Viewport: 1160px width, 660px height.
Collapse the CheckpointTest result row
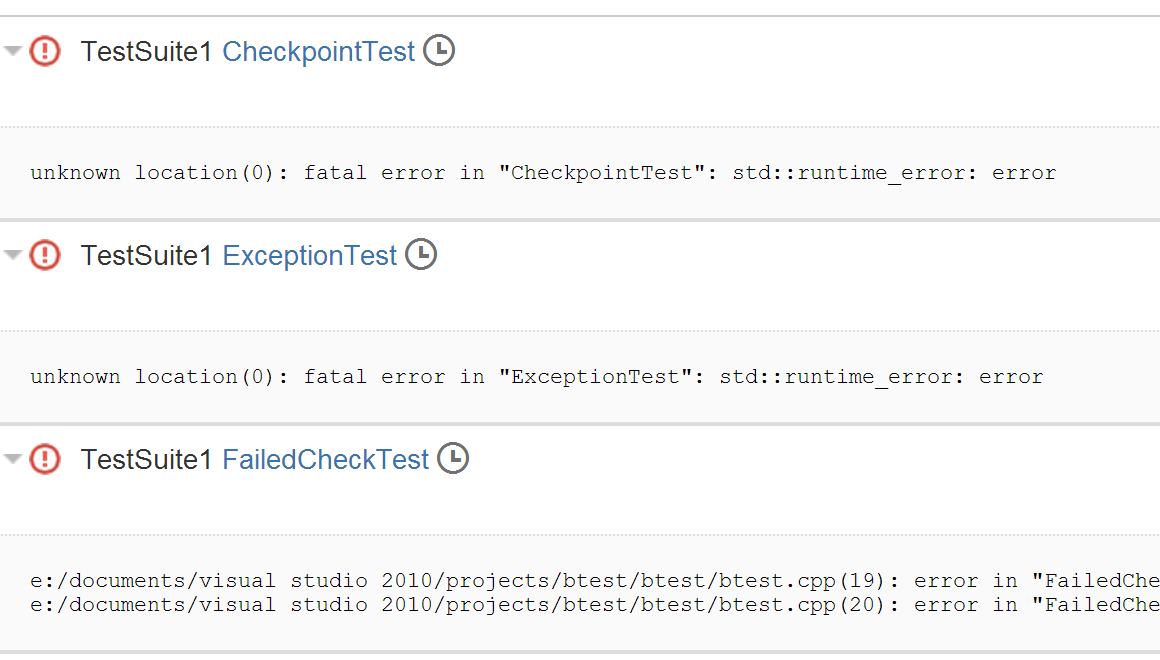click(13, 50)
